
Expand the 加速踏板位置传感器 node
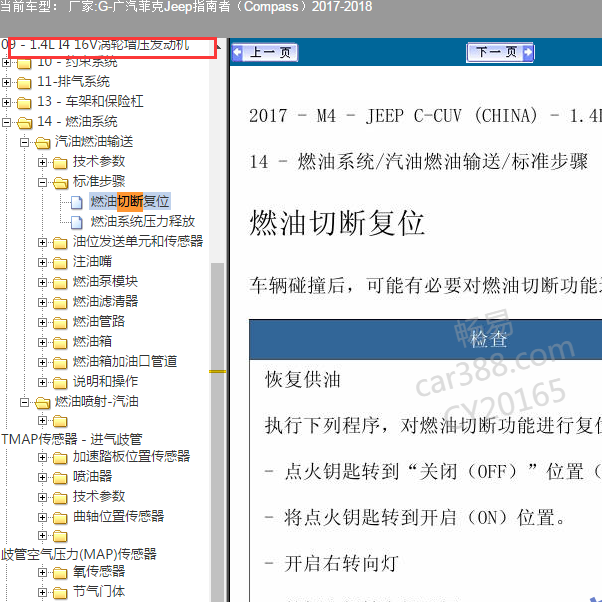click(x=42, y=457)
